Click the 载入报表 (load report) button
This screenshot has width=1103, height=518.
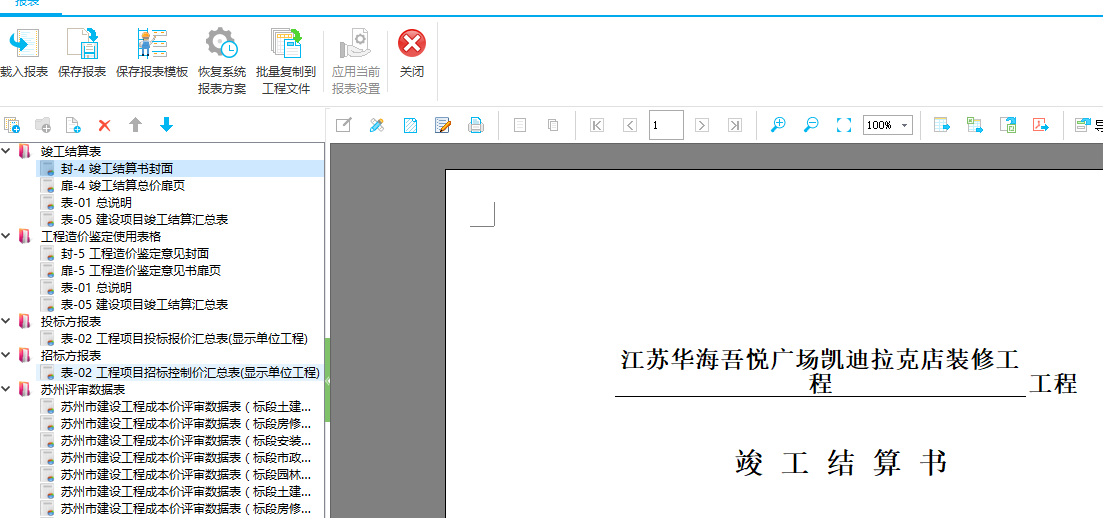(24, 53)
